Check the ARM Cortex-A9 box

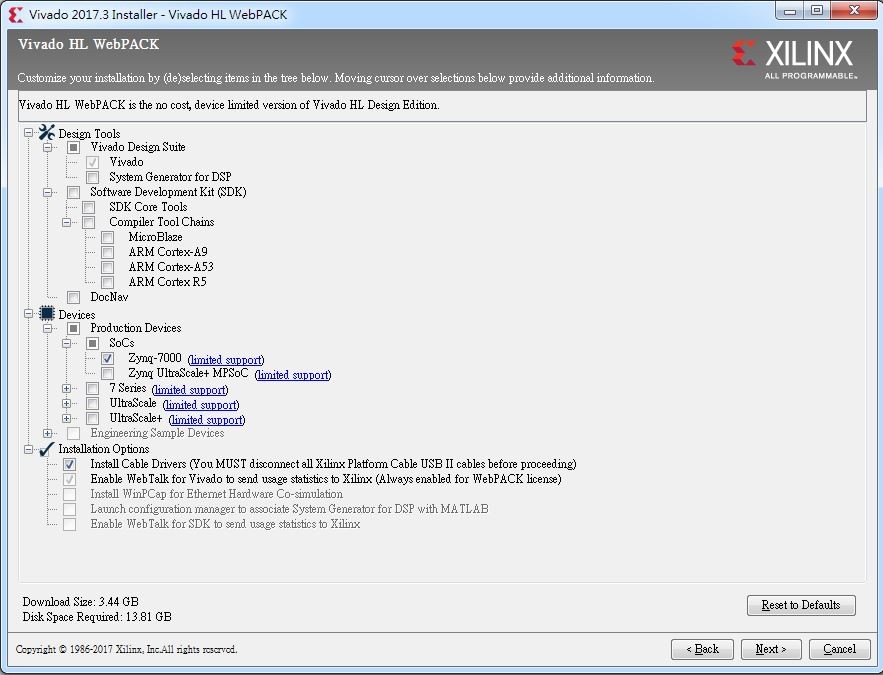tap(108, 252)
